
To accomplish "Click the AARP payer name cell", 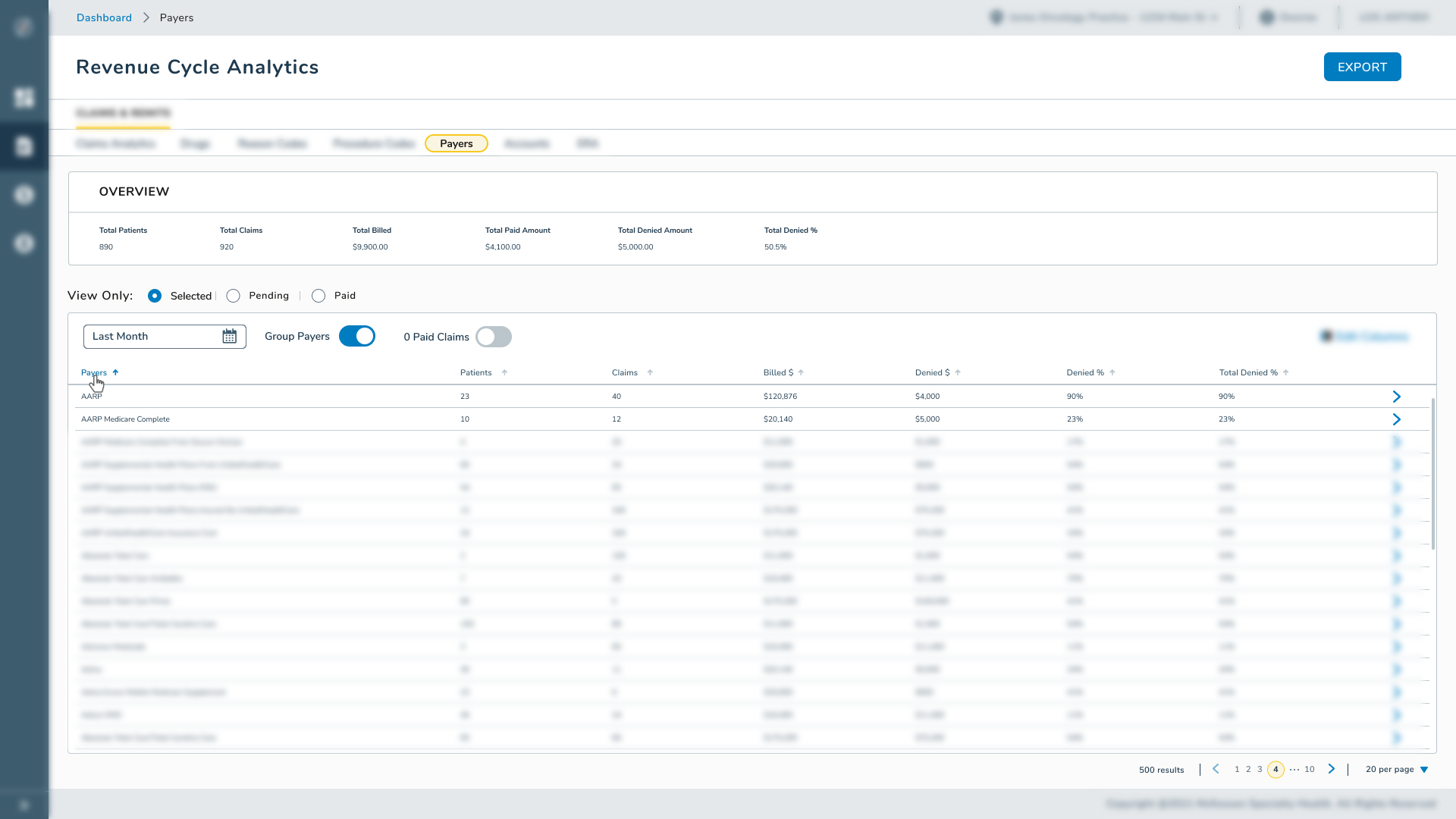I will click(92, 397).
